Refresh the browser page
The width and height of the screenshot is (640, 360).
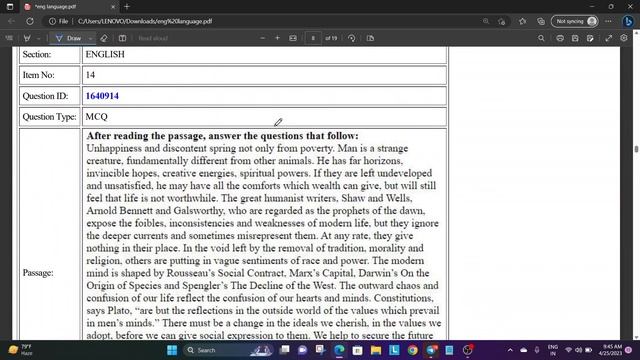click(30, 21)
